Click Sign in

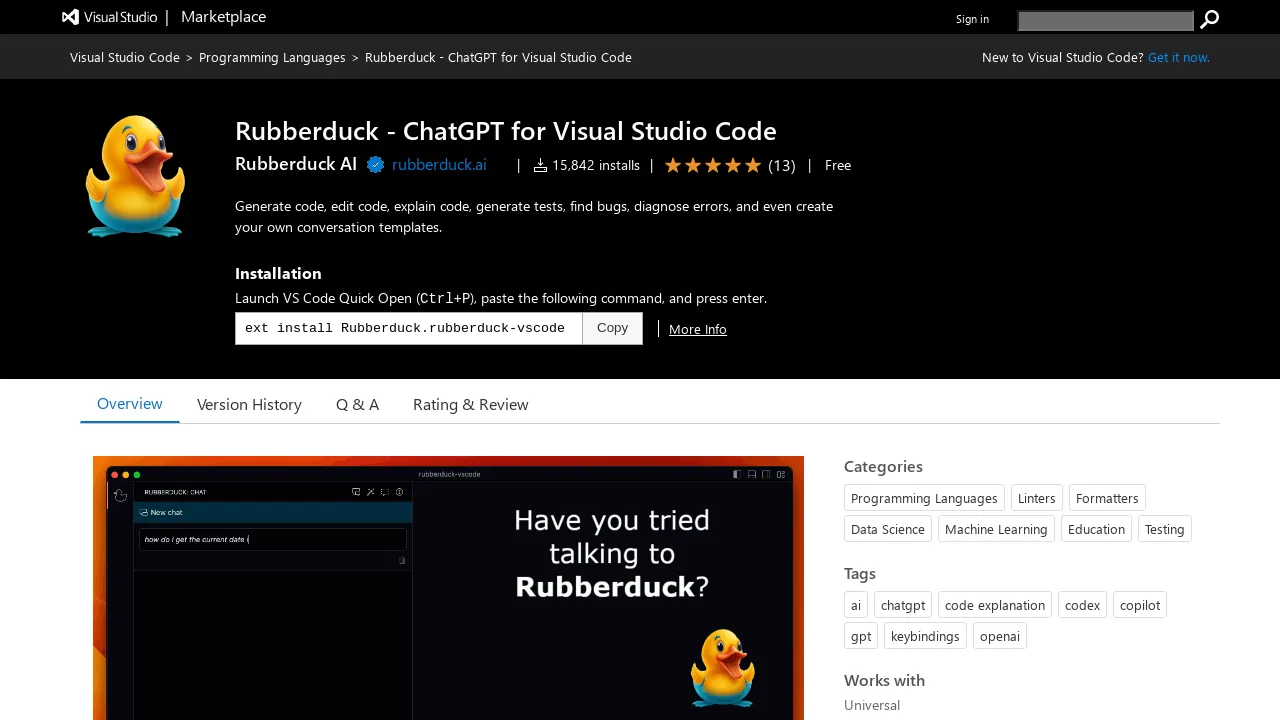point(972,19)
